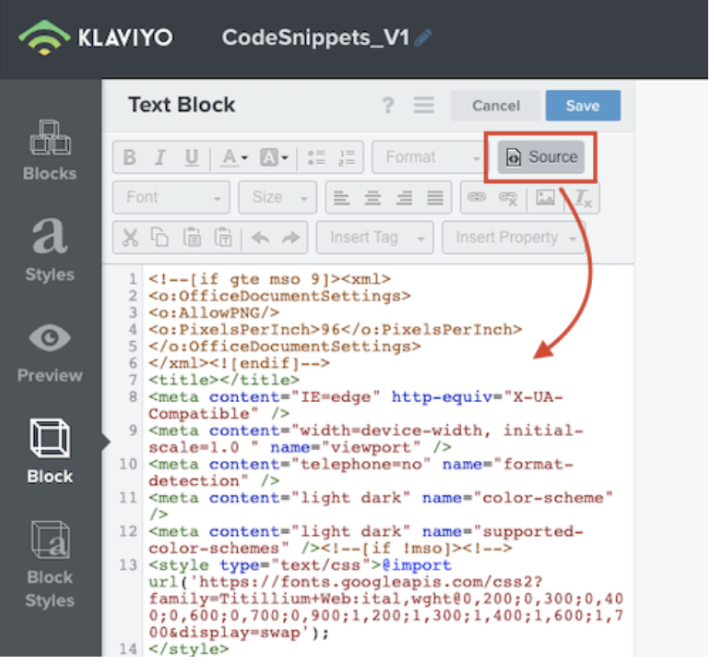Click paste as plain text icon
Image resolution: width=714 pixels, height=664 pixels.
click(223, 237)
